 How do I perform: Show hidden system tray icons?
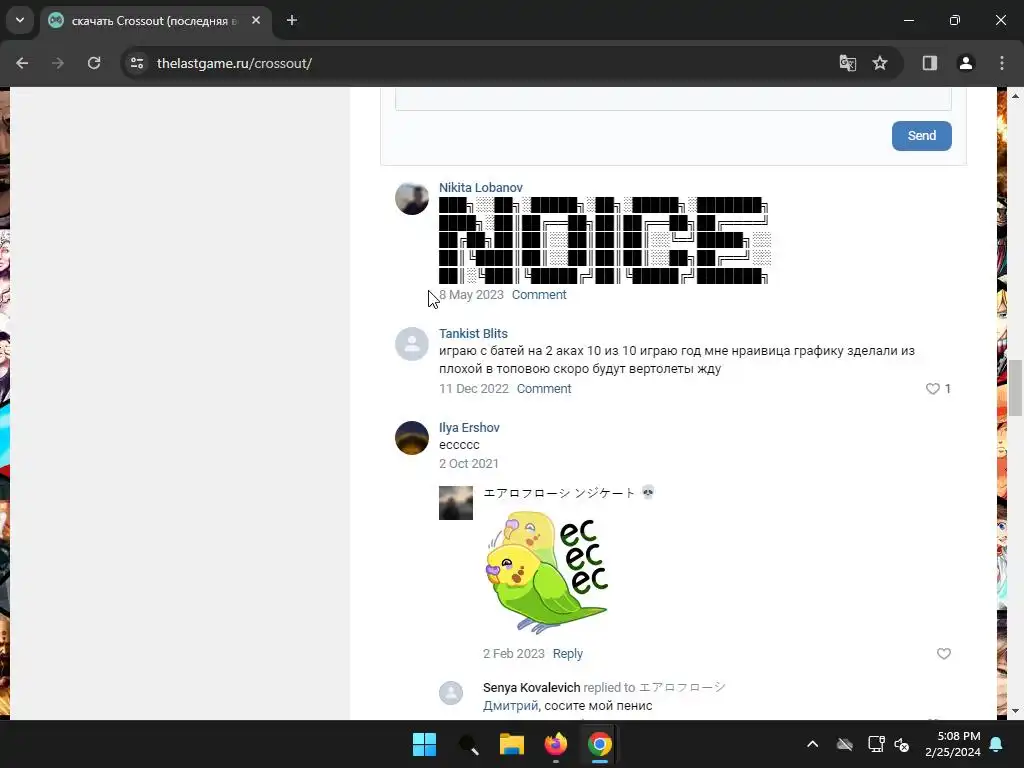[x=812, y=744]
